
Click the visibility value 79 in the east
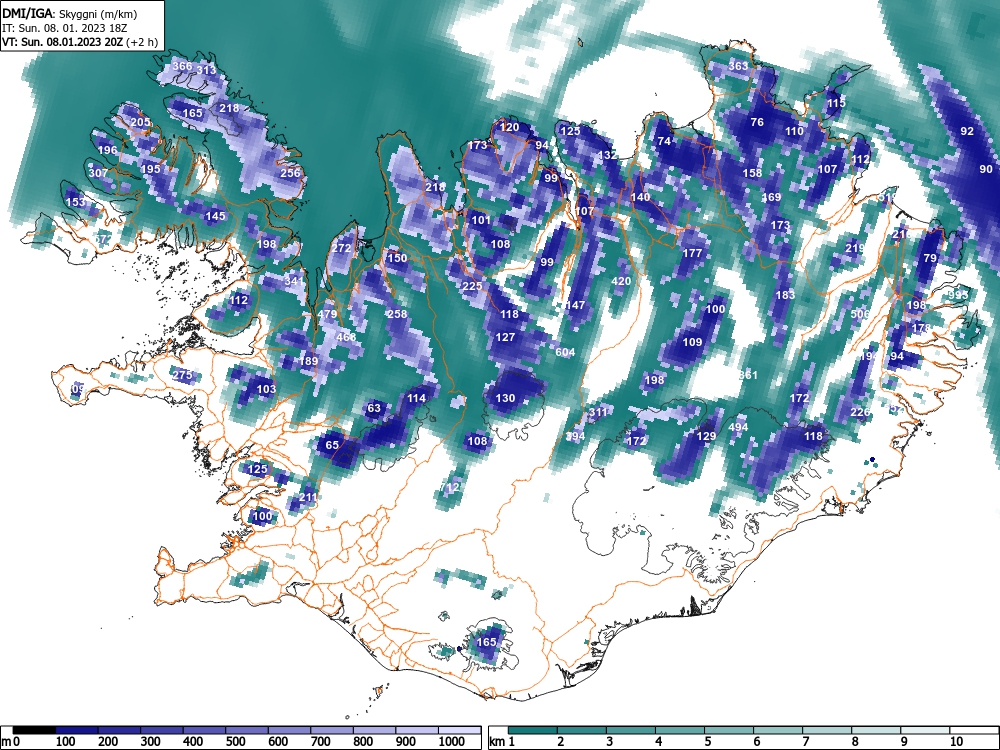point(930,258)
